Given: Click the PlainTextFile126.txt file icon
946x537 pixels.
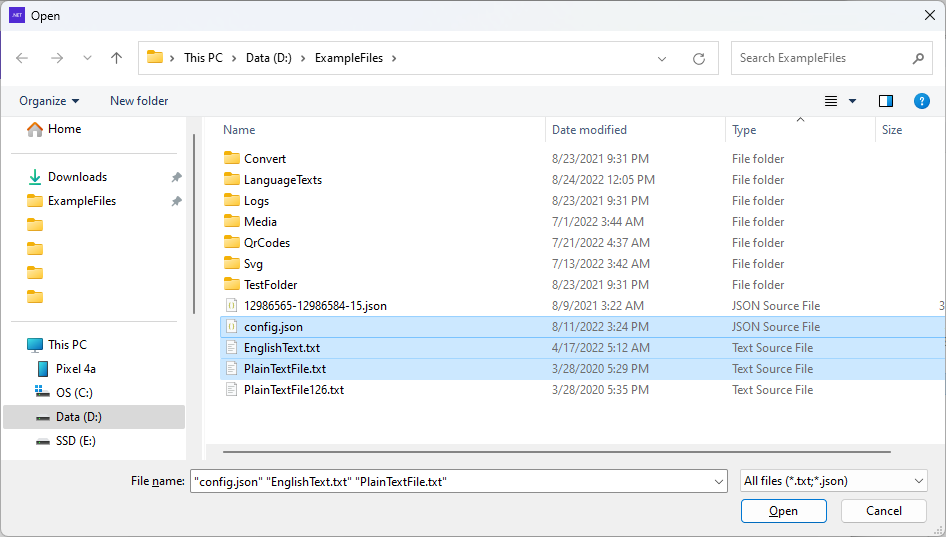Looking at the screenshot, I should coord(231,389).
